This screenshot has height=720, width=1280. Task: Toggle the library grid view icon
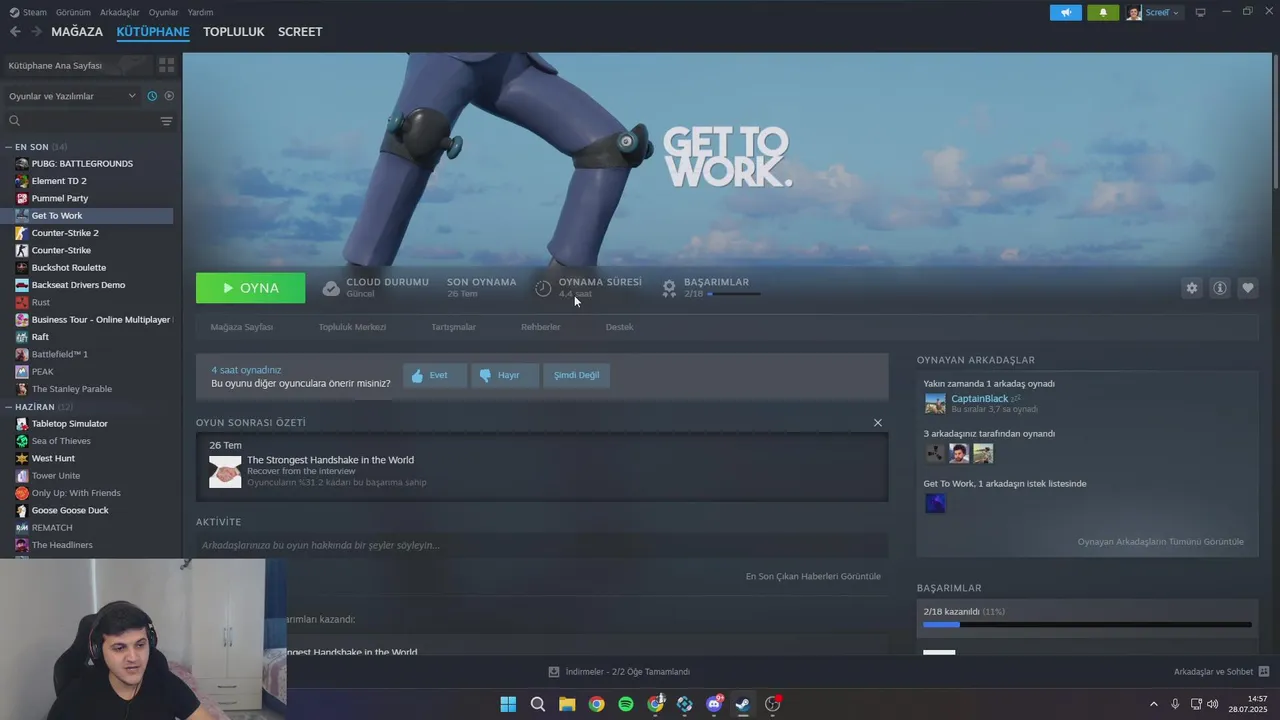166,65
